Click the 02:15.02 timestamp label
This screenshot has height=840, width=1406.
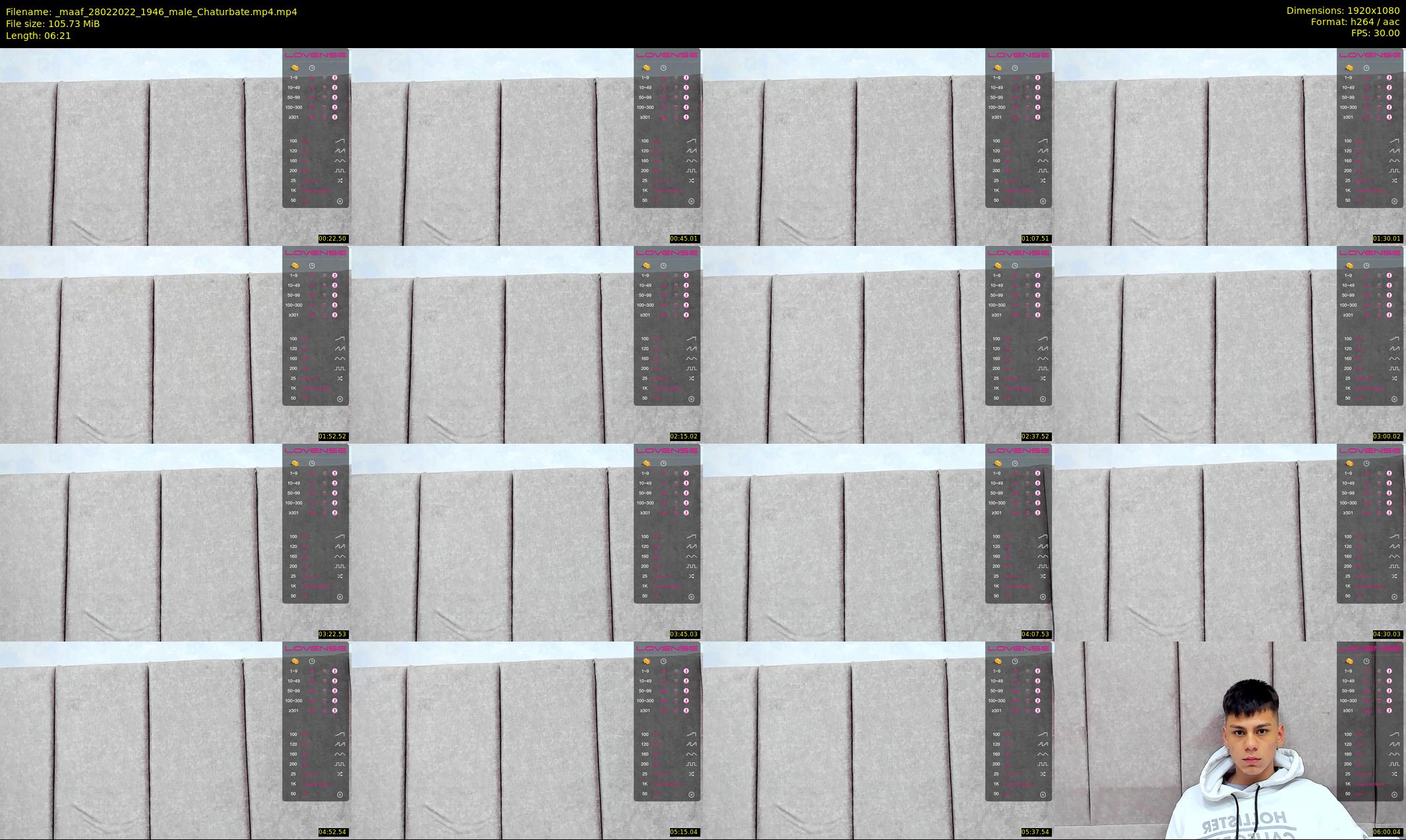click(x=684, y=436)
